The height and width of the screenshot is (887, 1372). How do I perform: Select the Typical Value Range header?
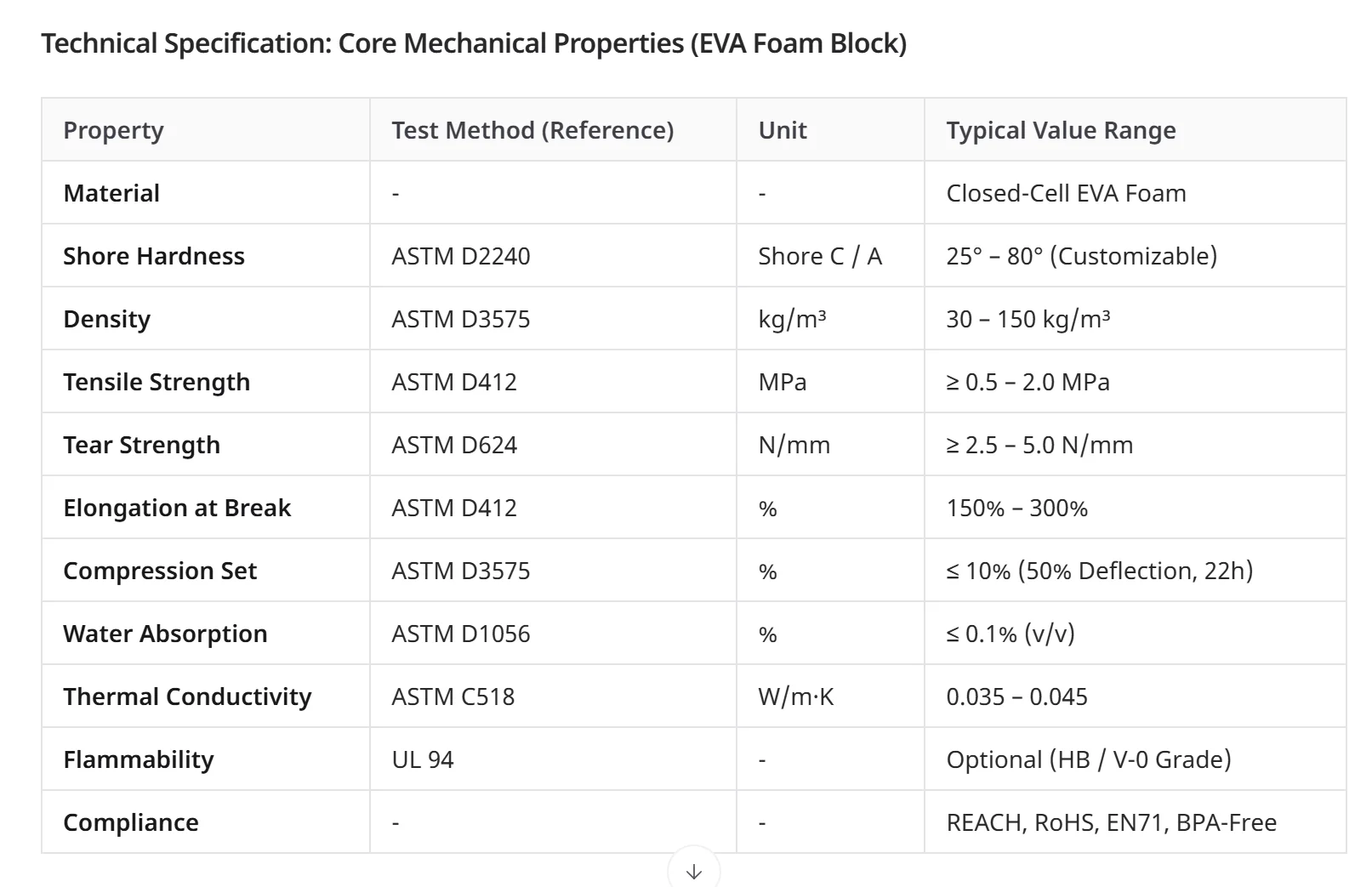pos(1061,130)
